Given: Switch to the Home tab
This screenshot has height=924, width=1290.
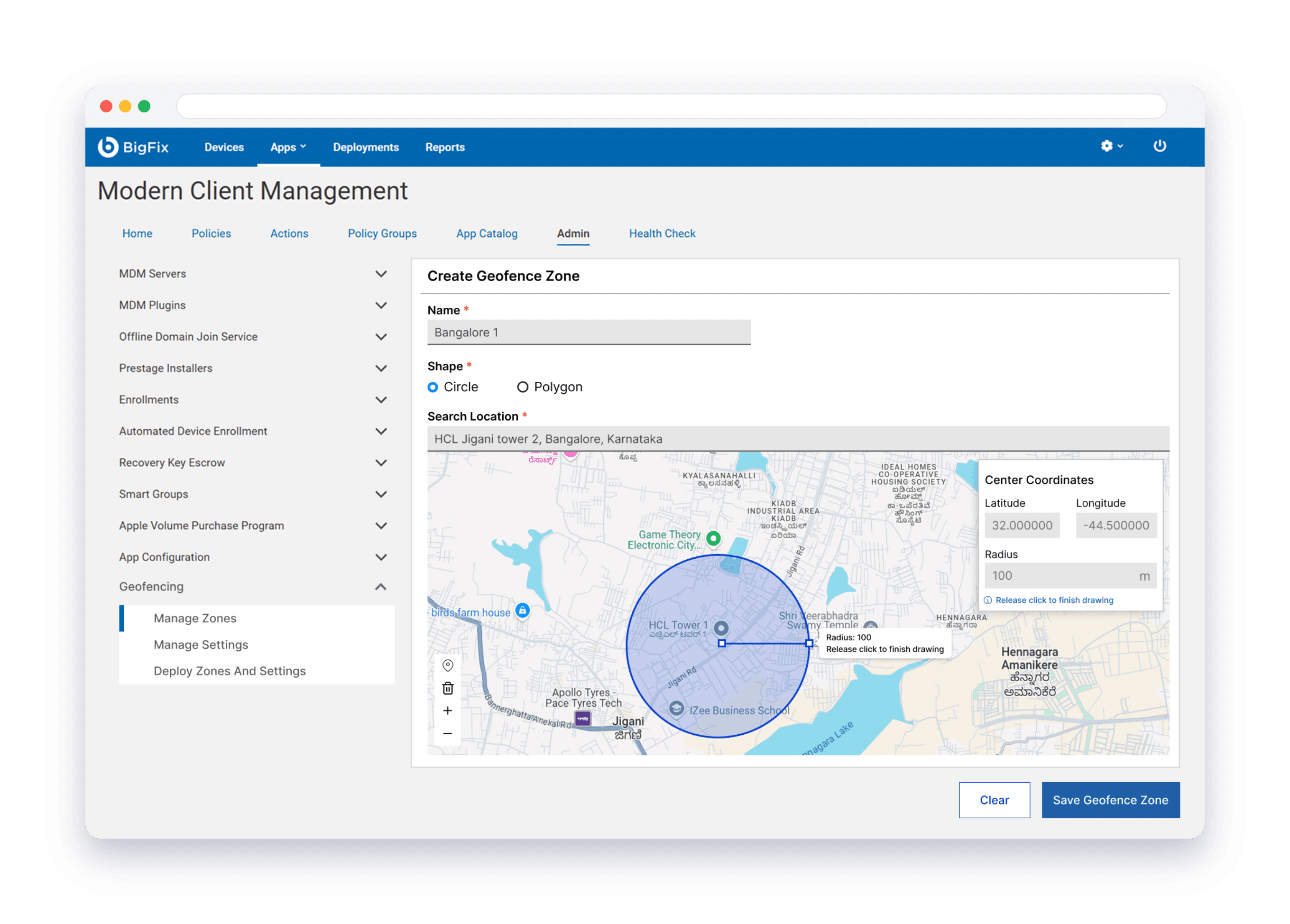Looking at the screenshot, I should (x=137, y=233).
